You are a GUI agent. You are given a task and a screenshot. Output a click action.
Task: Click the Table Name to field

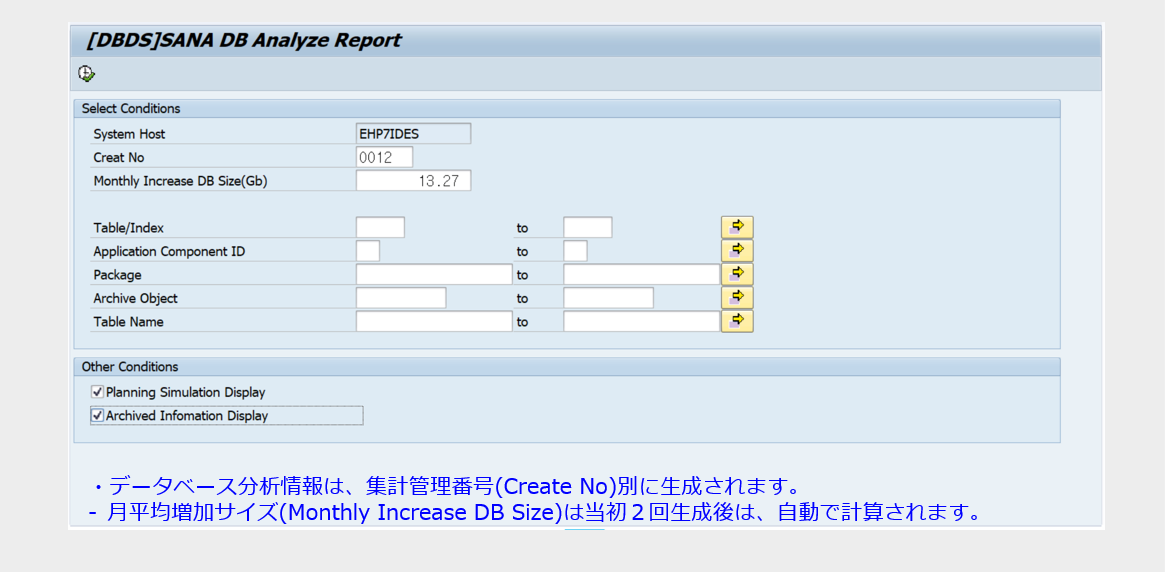[x=641, y=321]
